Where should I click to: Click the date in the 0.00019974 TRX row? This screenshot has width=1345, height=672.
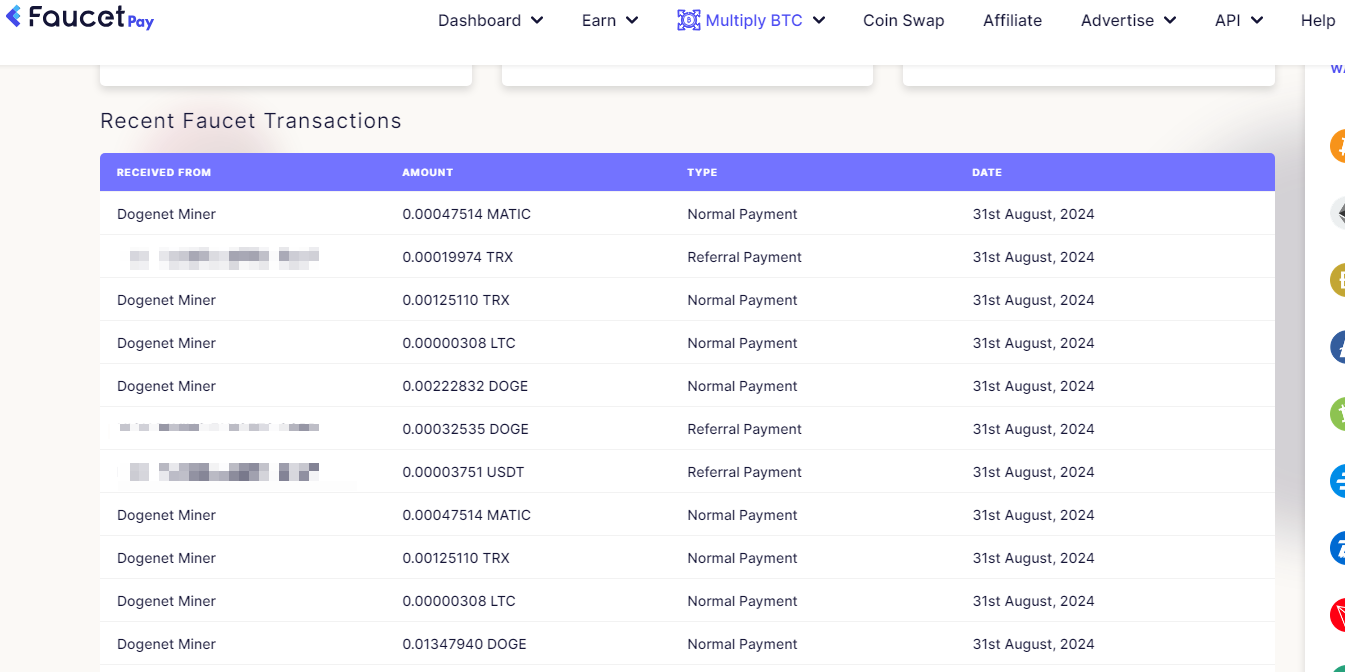[x=1033, y=257]
